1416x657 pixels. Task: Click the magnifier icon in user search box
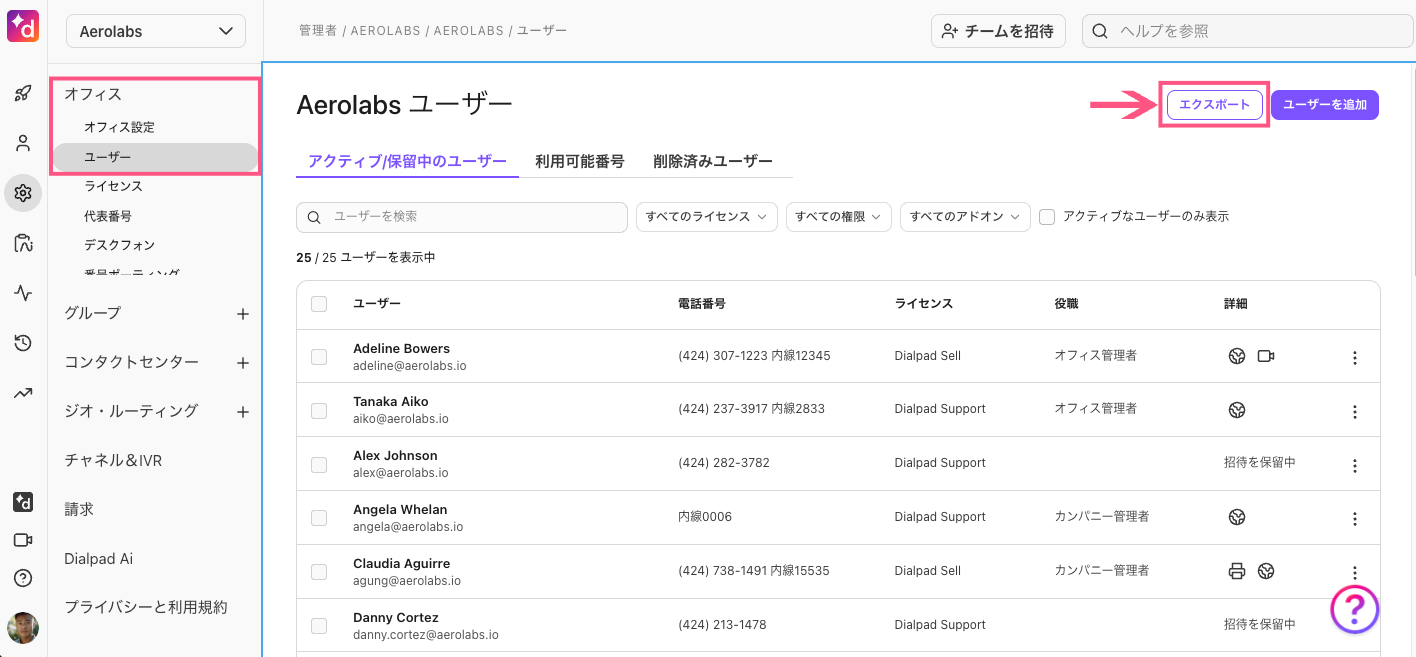[x=314, y=217]
